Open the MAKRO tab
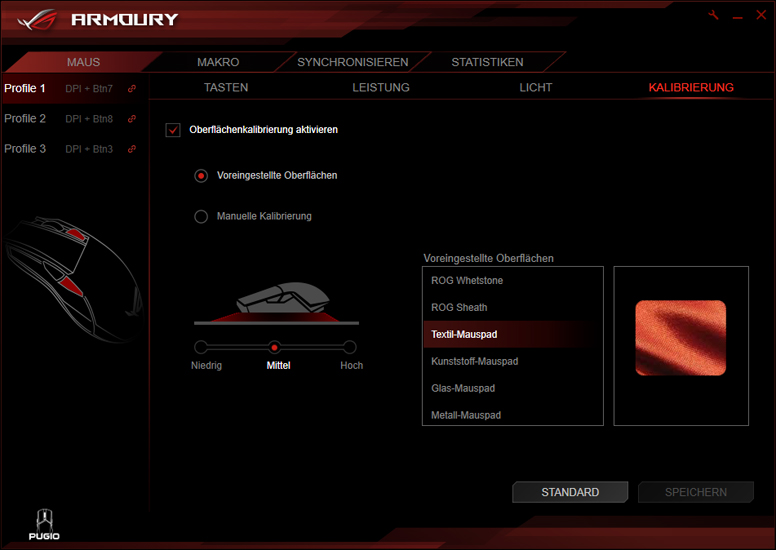This screenshot has height=550, width=776. tap(218, 62)
